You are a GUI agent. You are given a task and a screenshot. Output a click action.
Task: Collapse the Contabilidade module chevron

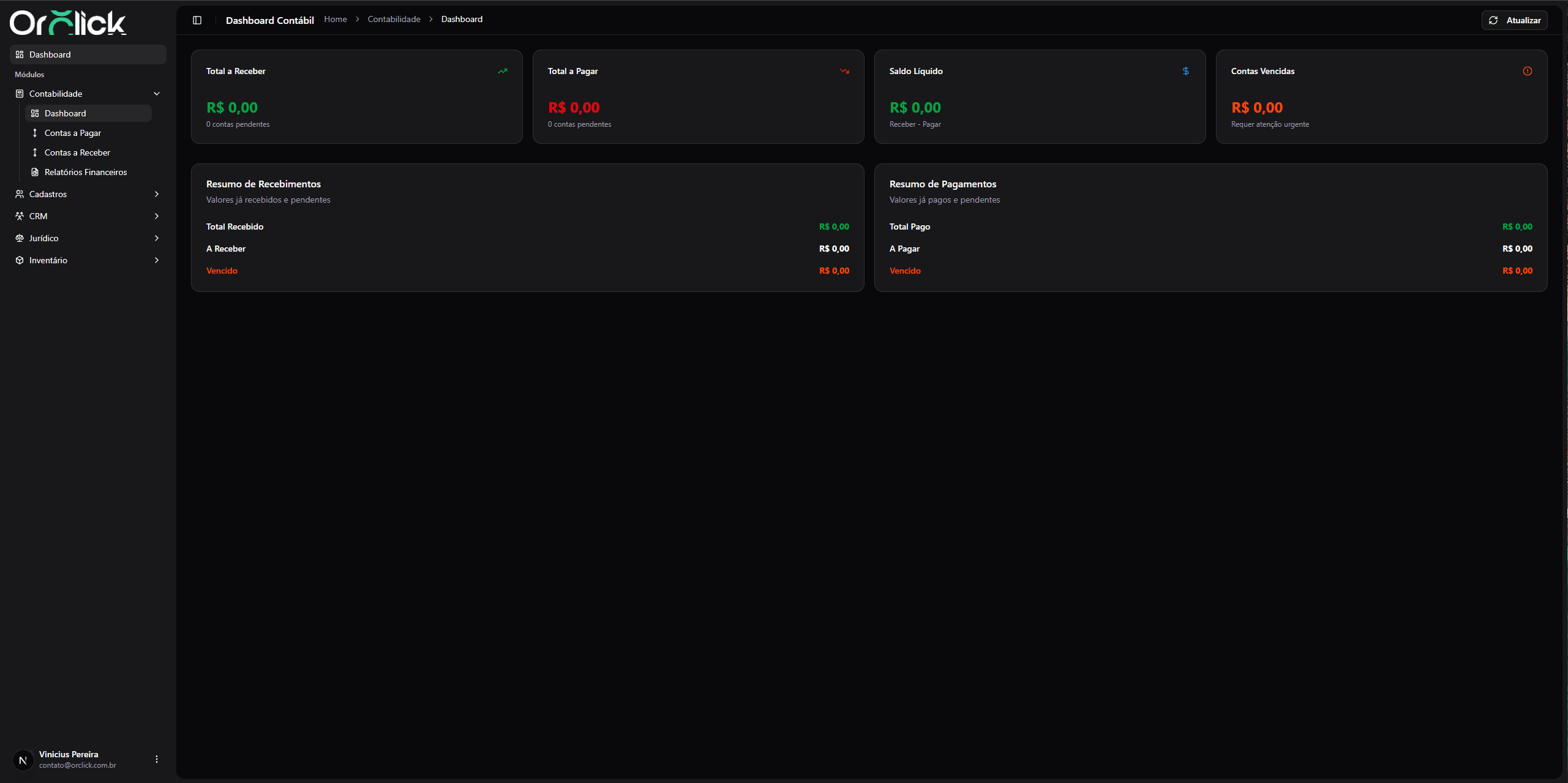point(157,94)
